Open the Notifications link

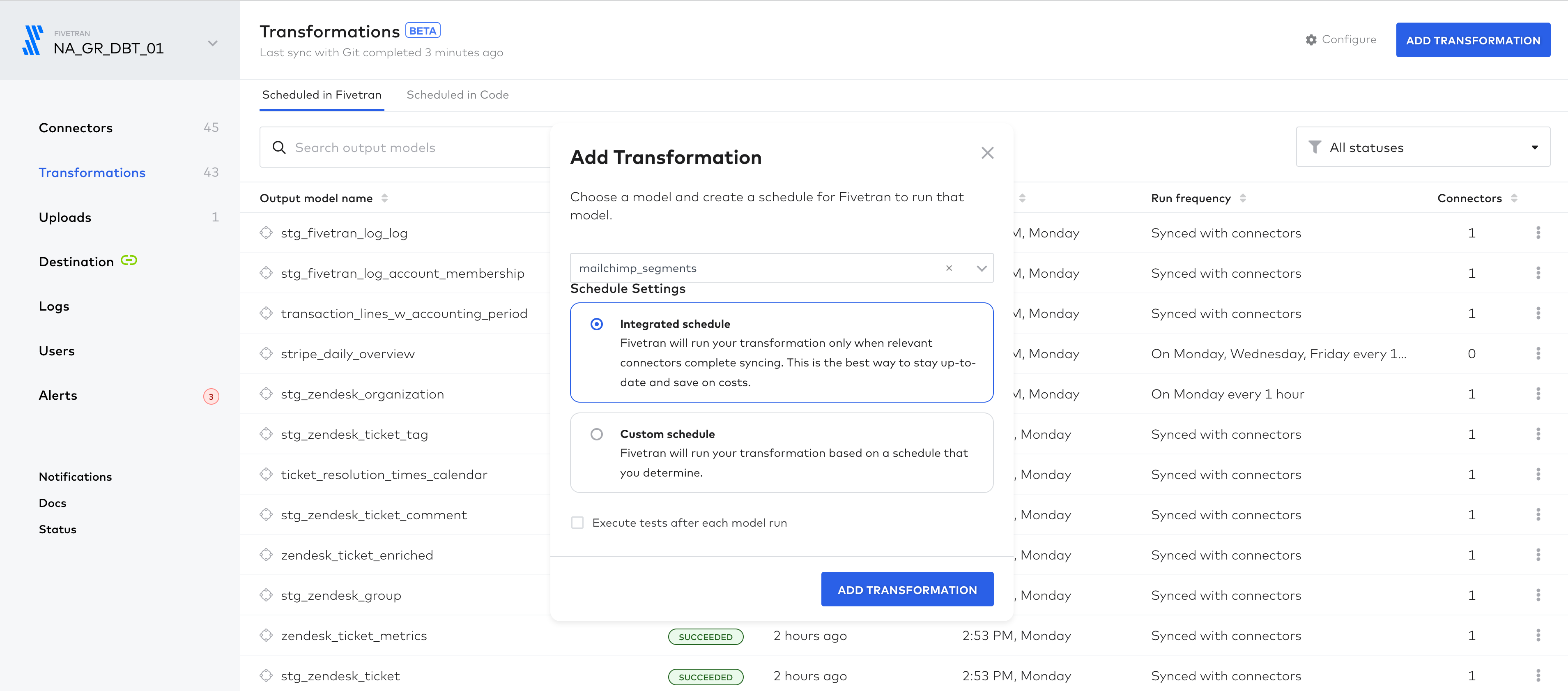coord(76,477)
